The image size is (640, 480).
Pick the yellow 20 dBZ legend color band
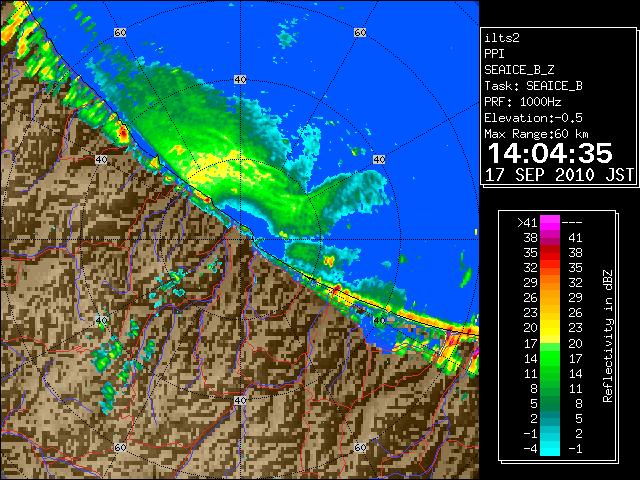point(550,328)
